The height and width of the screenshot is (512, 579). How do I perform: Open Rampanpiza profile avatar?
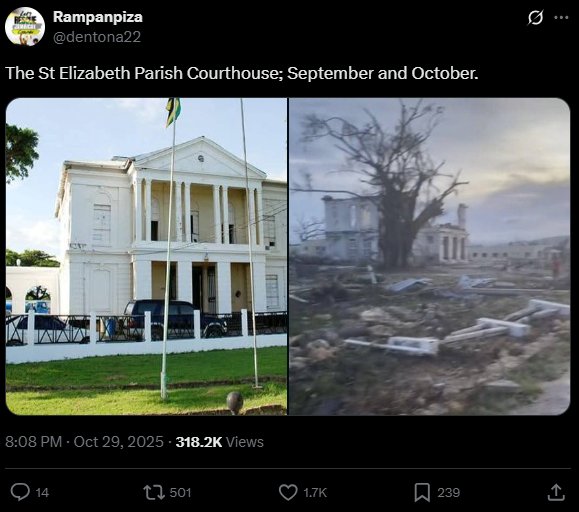[x=25, y=27]
